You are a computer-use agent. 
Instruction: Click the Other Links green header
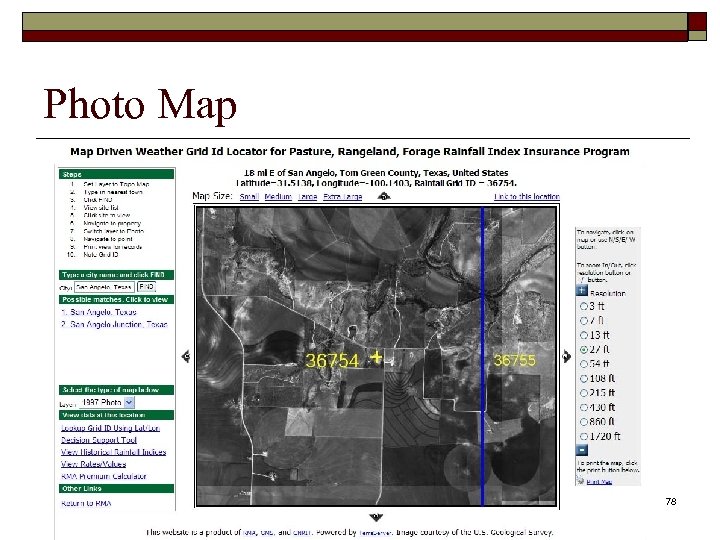117,489
